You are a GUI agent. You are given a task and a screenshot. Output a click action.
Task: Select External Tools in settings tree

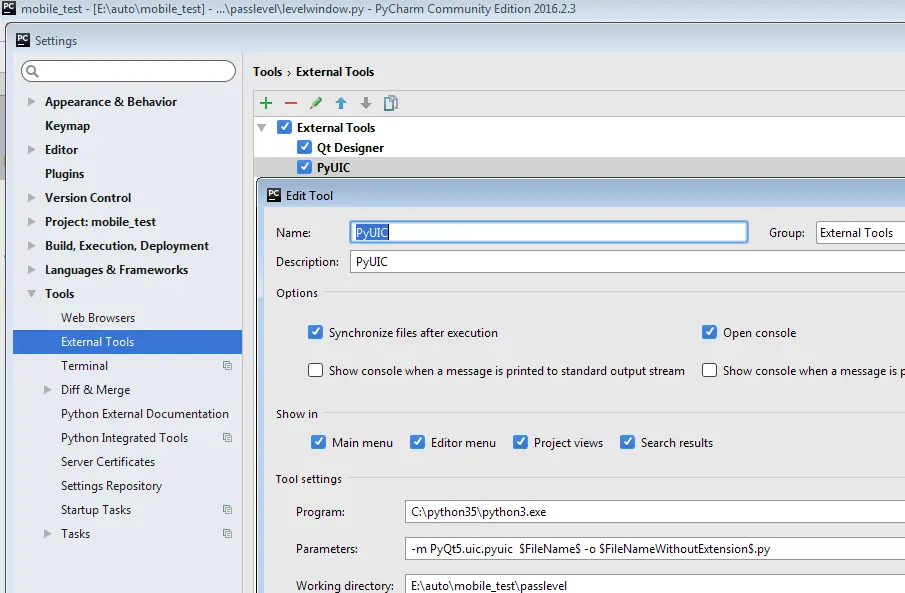pyautogui.click(x=128, y=342)
